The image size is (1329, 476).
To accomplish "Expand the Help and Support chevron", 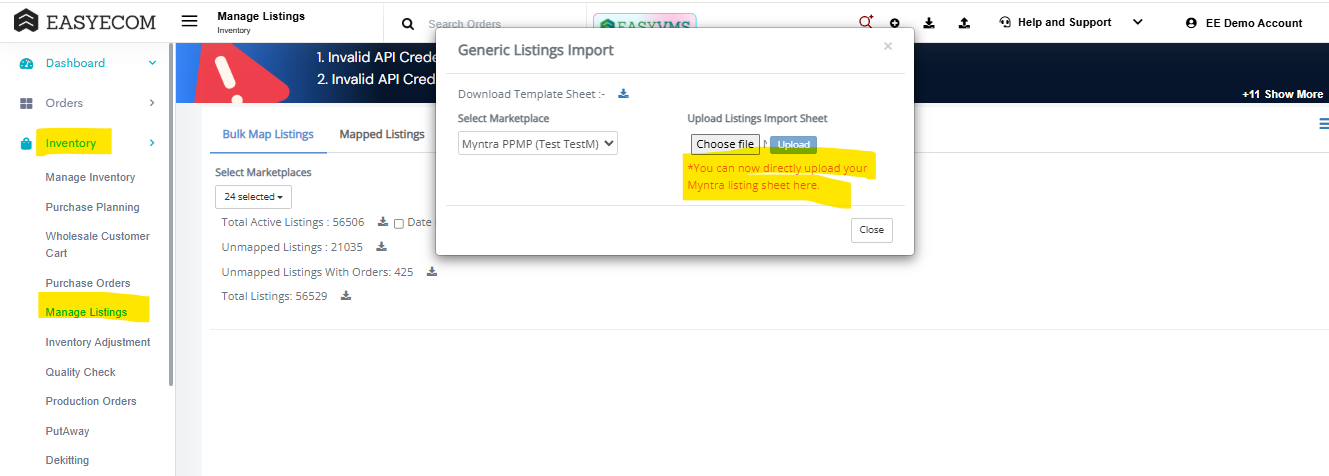I will click(x=1137, y=22).
